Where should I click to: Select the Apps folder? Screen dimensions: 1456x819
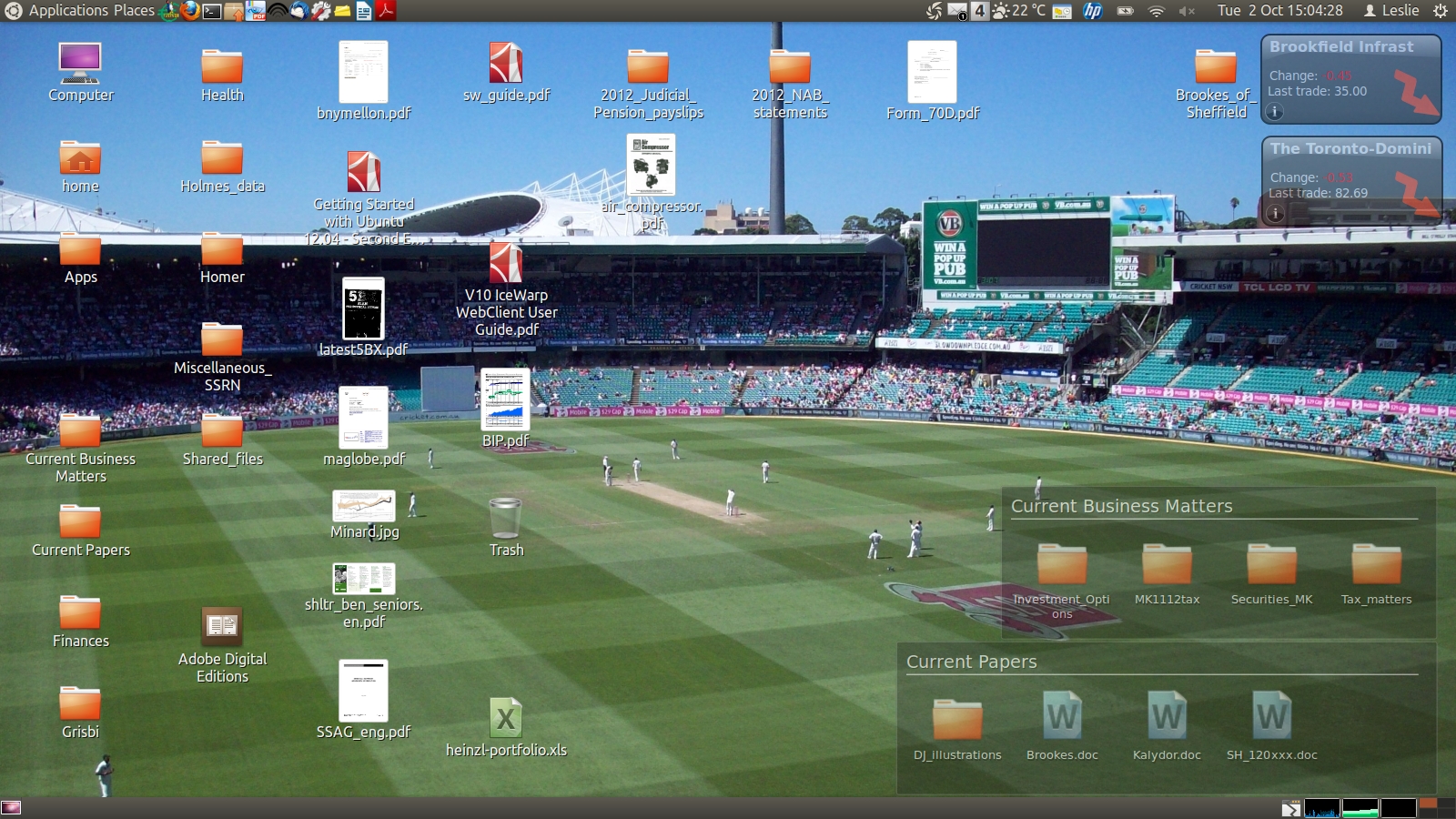80,258
